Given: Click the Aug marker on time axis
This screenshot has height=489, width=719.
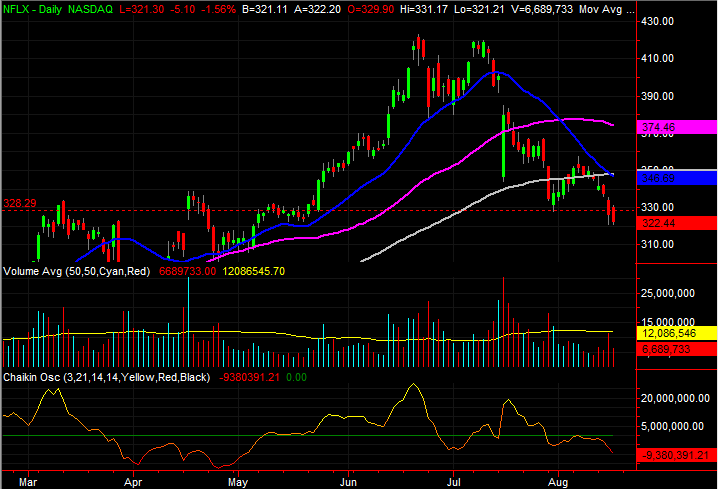Looking at the screenshot, I should coord(558,482).
